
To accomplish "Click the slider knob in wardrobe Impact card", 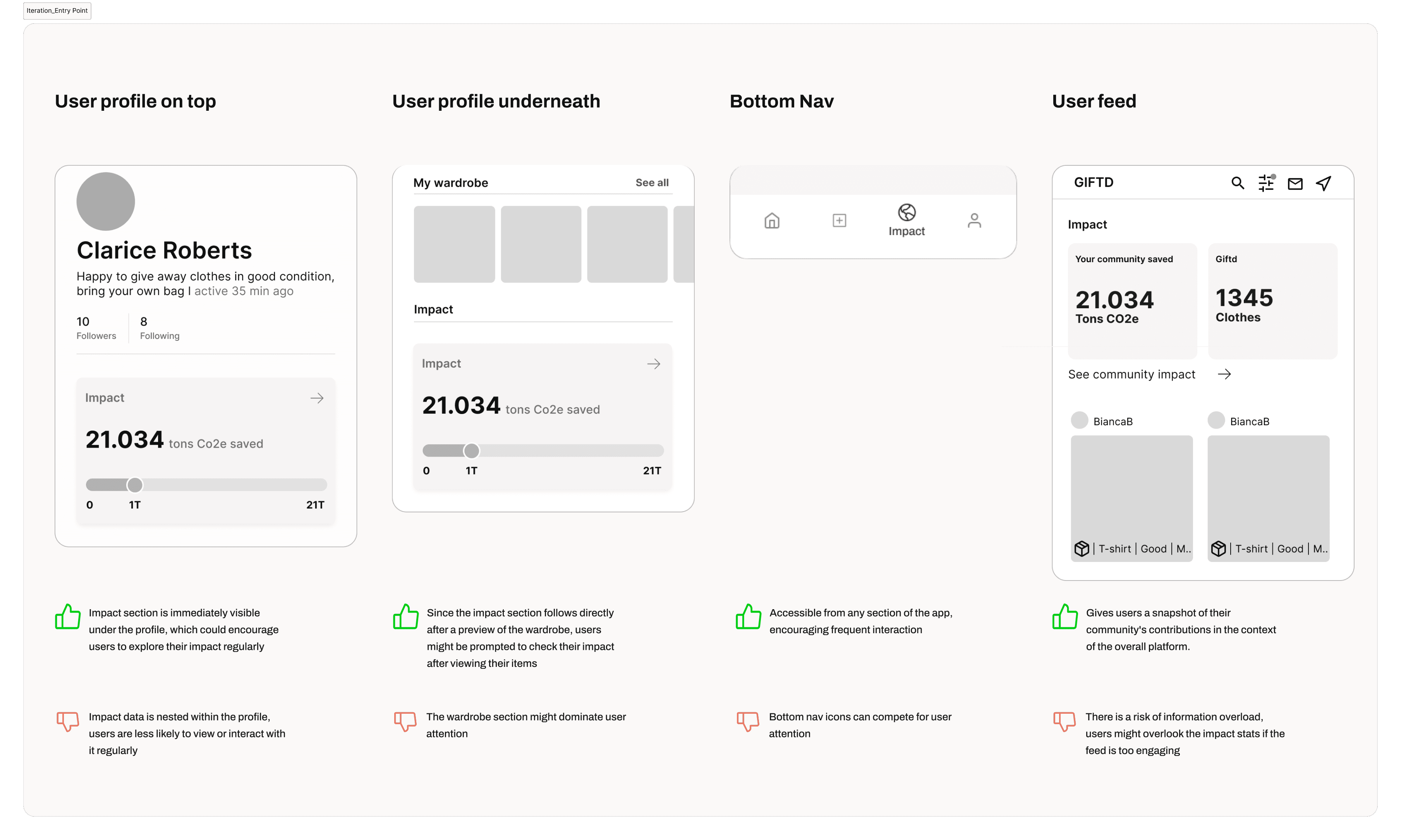I will tap(471, 450).
